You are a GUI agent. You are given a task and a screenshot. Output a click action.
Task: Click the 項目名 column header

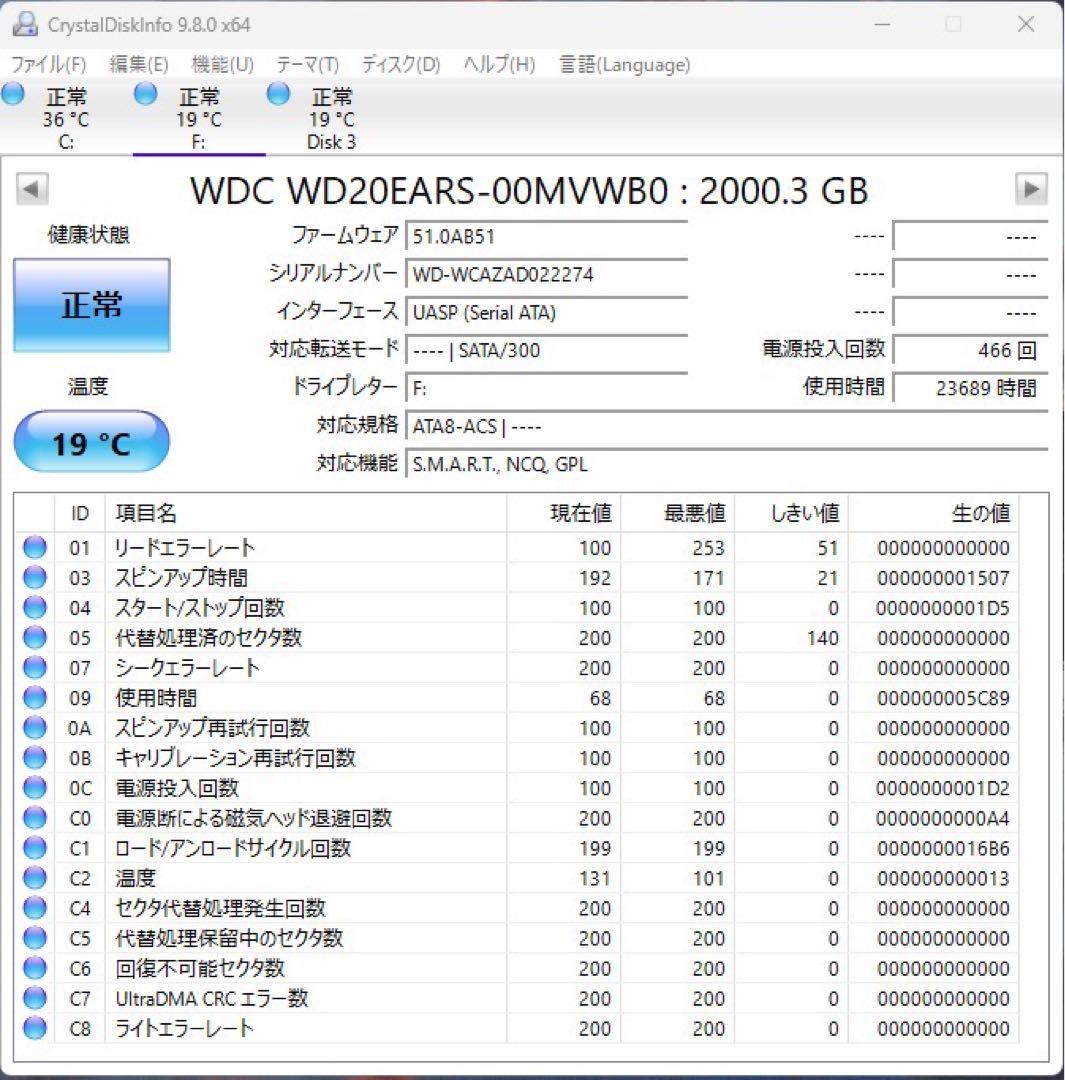click(306, 513)
